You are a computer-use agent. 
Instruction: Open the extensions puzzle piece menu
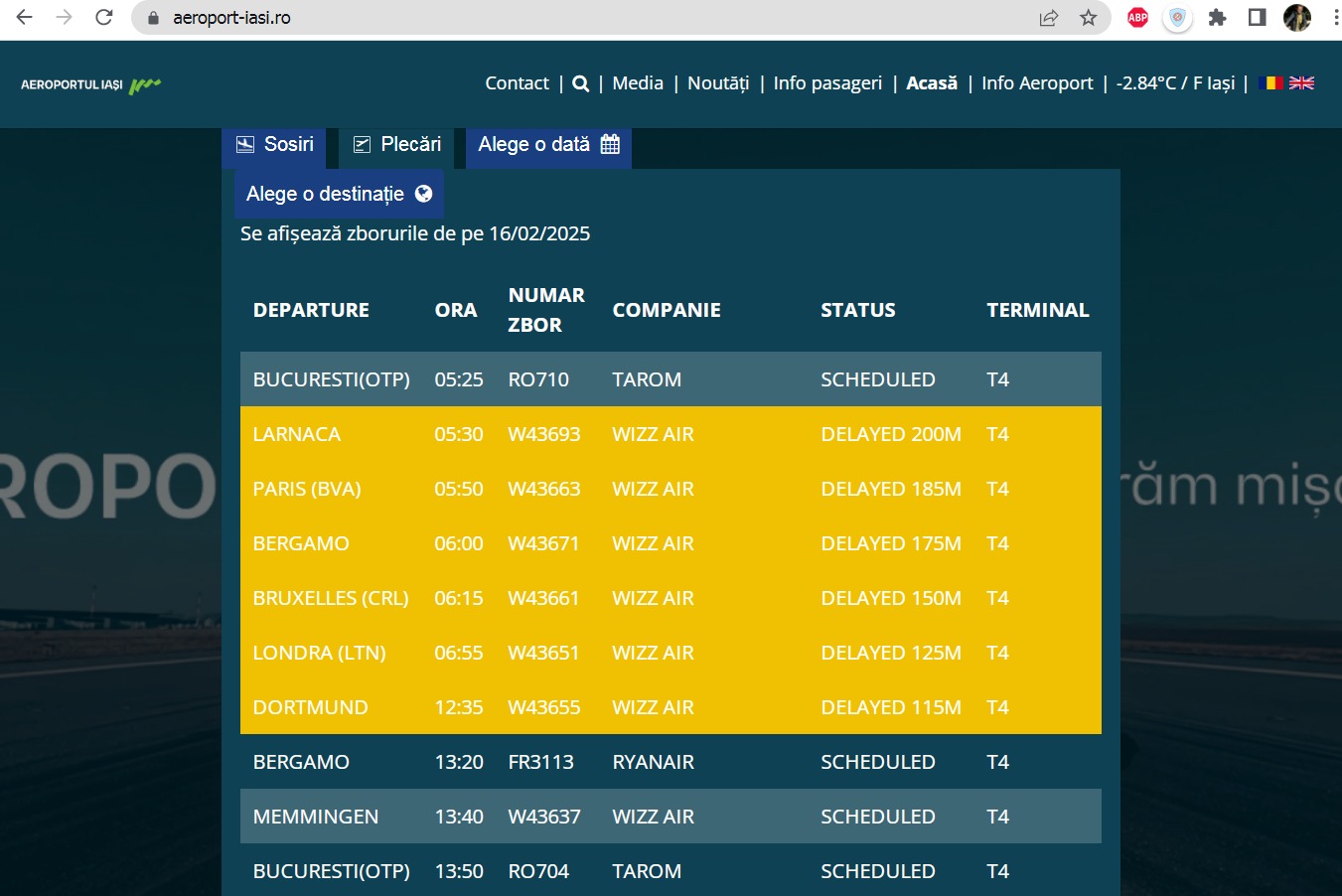[1218, 18]
